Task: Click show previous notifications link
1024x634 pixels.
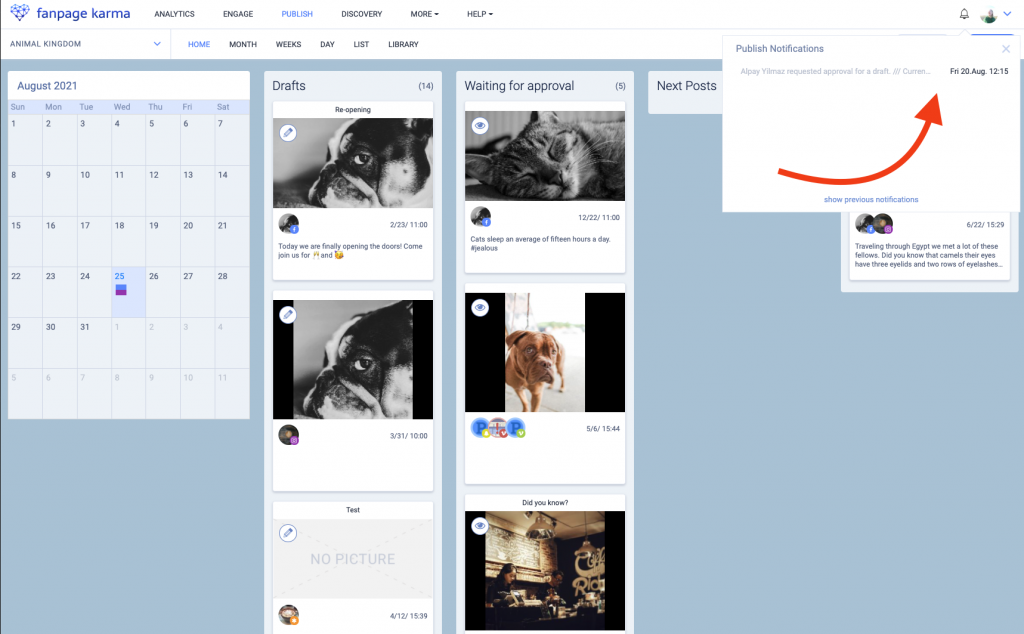Action: pyautogui.click(x=871, y=199)
